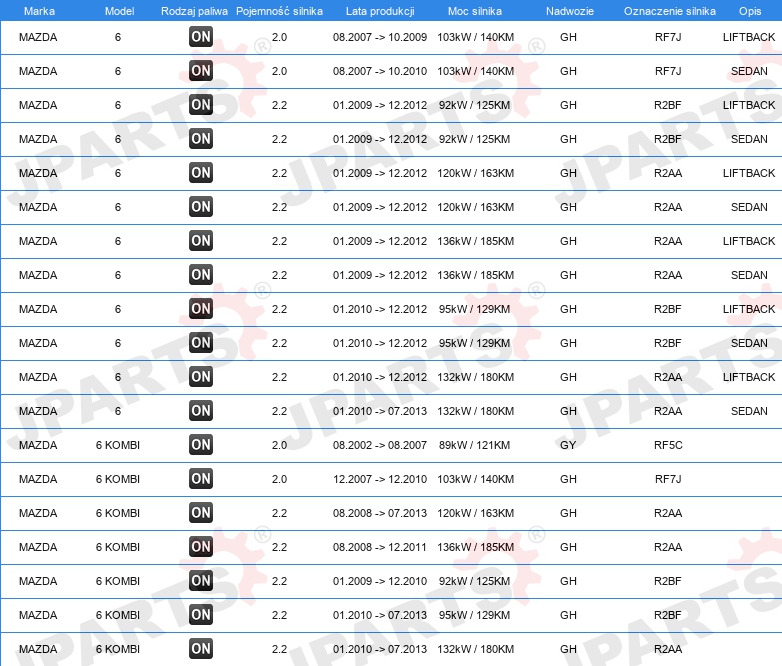Click SEDAN in the 08.2007 -> 10.2010 row

[x=749, y=71]
